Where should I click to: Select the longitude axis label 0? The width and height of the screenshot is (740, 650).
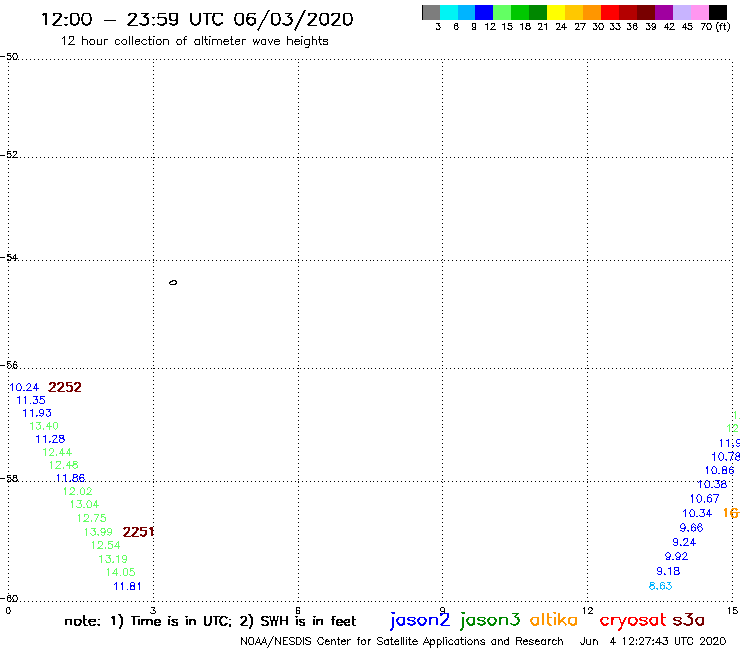[x=8, y=611]
